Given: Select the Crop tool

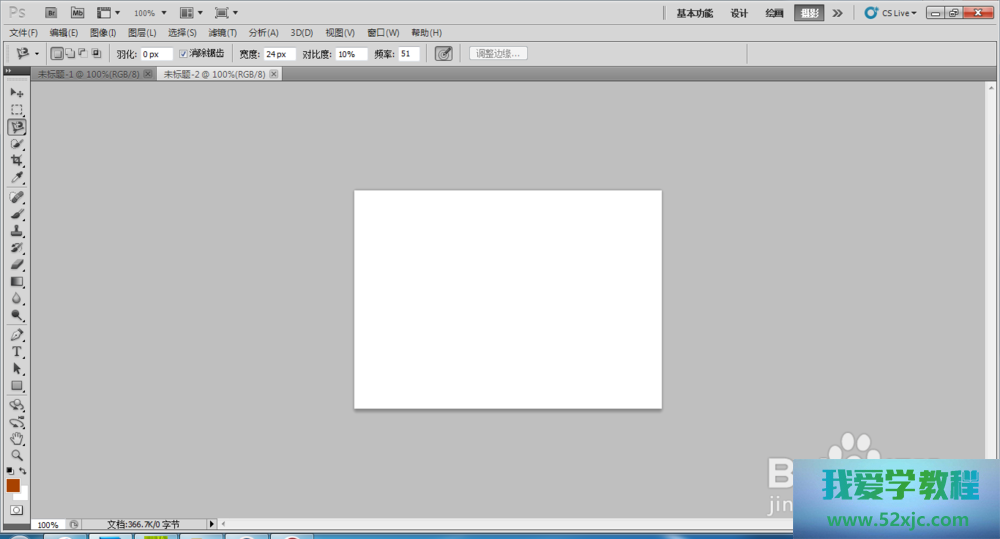Looking at the screenshot, I should click(x=17, y=160).
